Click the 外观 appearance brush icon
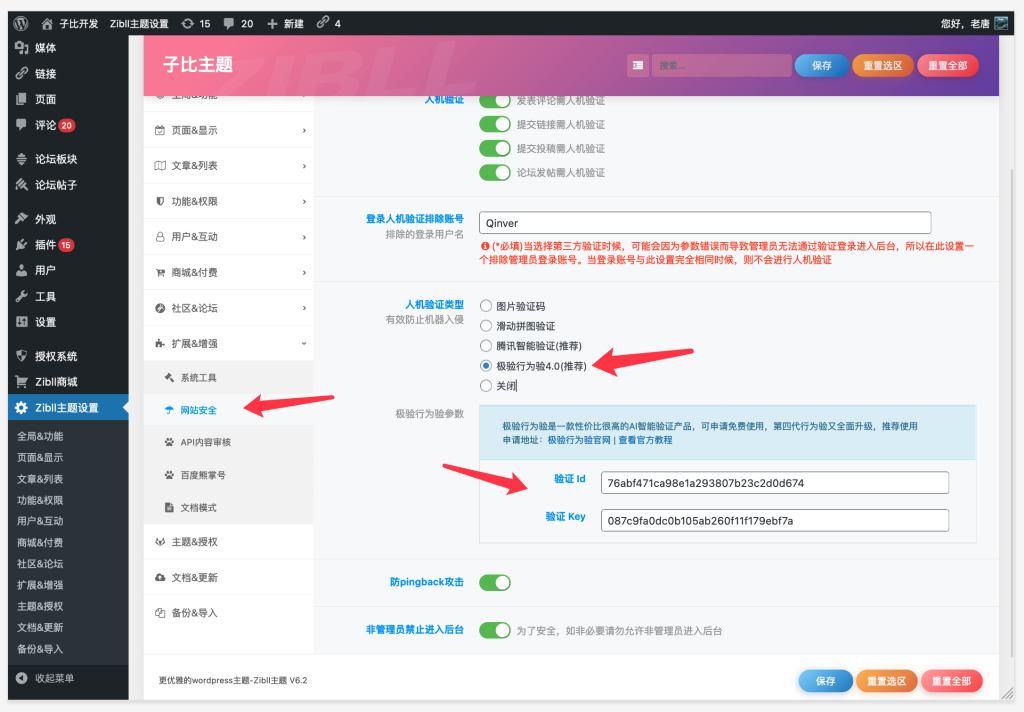 (x=22, y=219)
